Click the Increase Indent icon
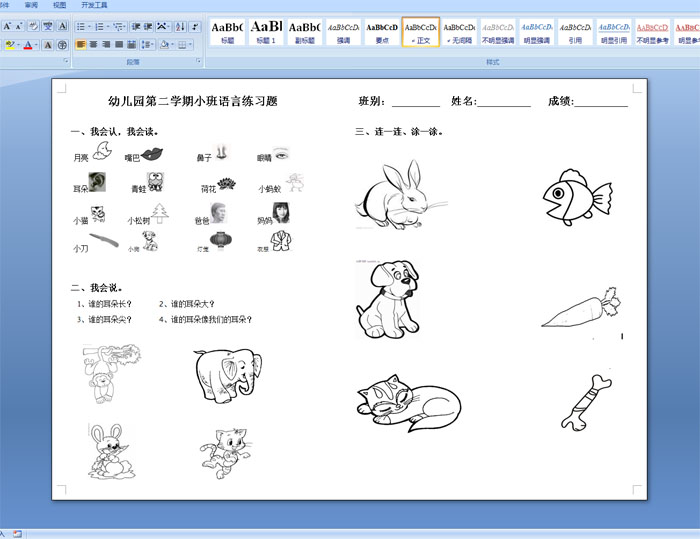The width and height of the screenshot is (700, 539). 148,27
